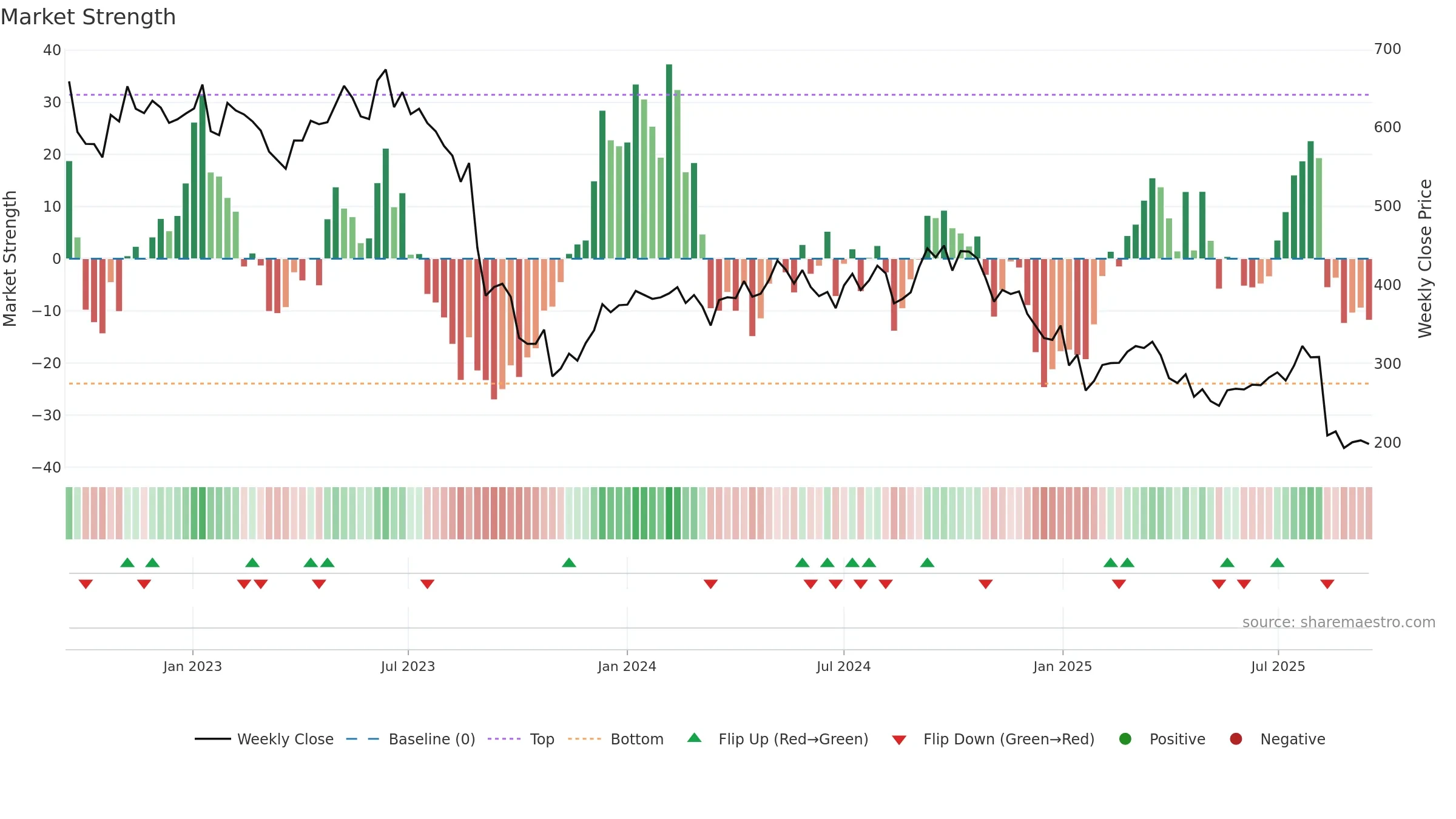Toggle the Flip Down (Green→Red) legend label
The width and height of the screenshot is (1456, 819).
point(1009,739)
